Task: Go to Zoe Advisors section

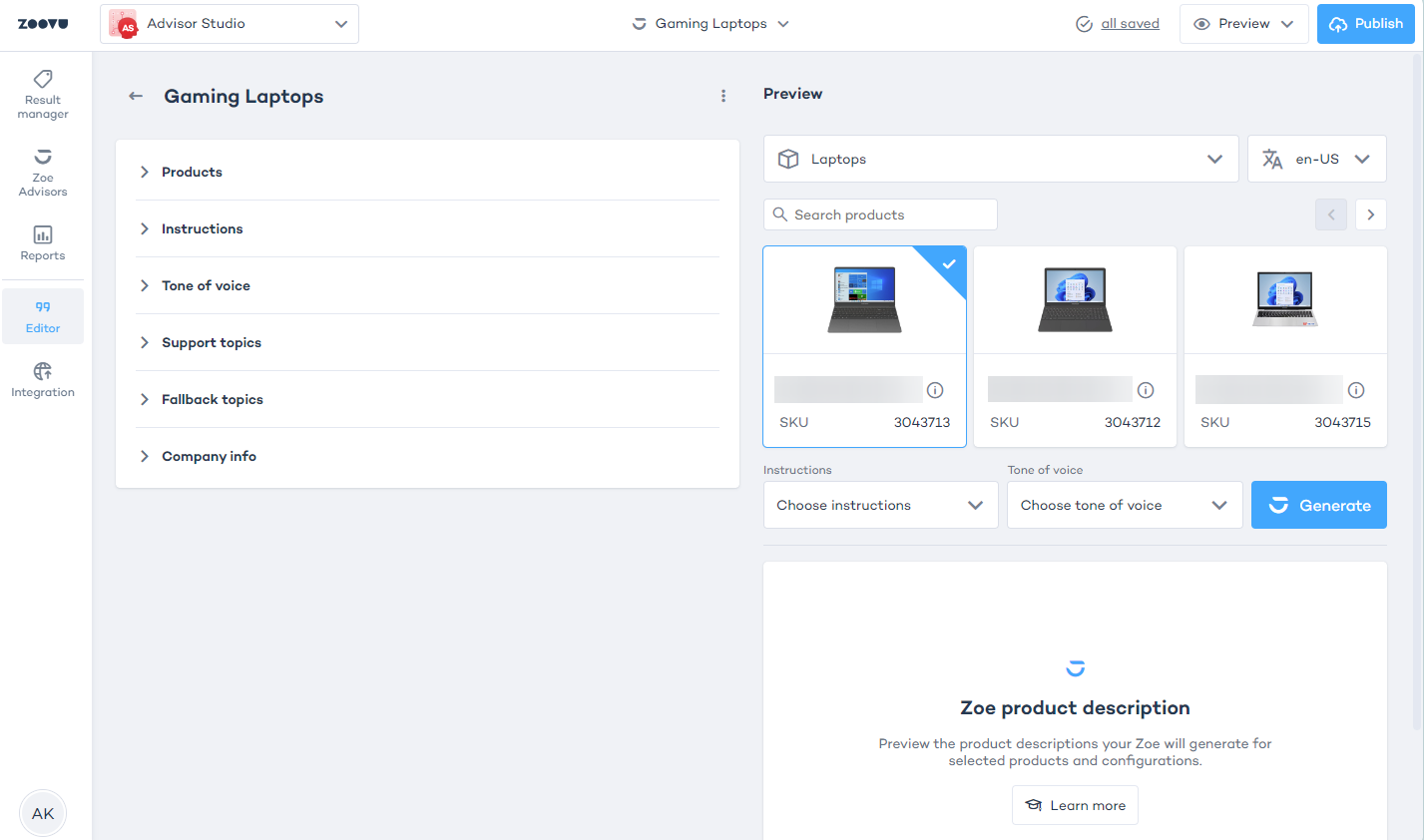Action: (43, 172)
